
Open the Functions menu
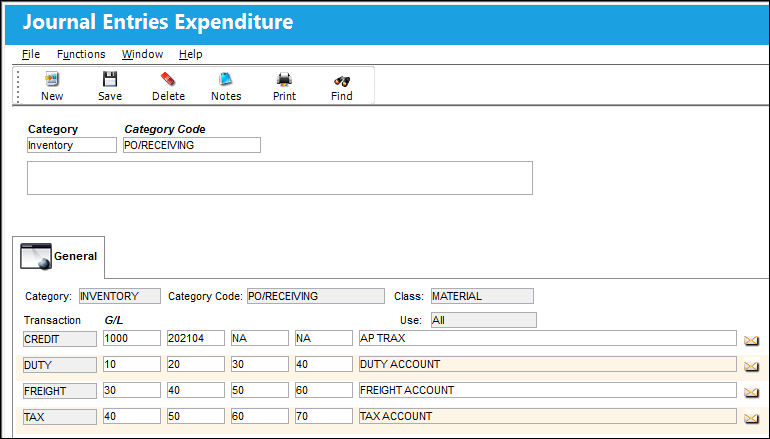(81, 54)
